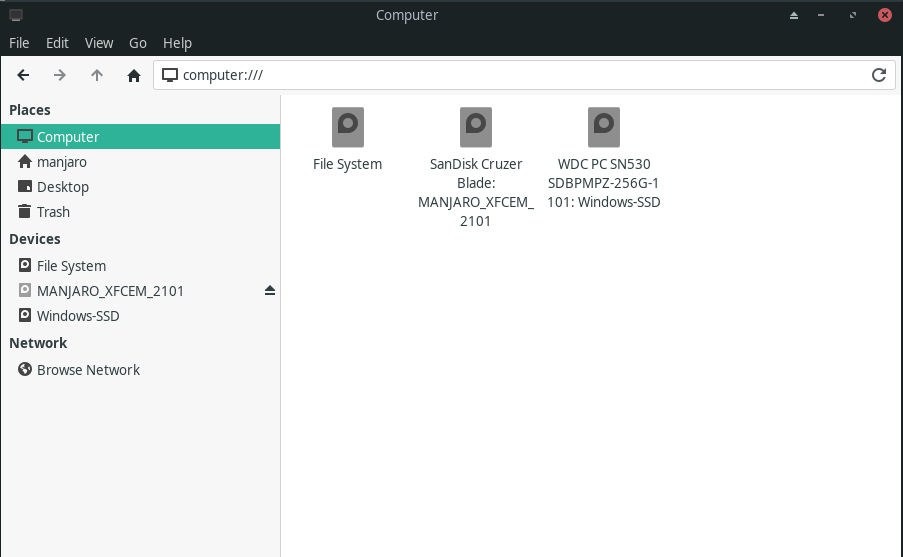This screenshot has height=557, width=903.
Task: Open the Edit menu
Action: (57, 43)
